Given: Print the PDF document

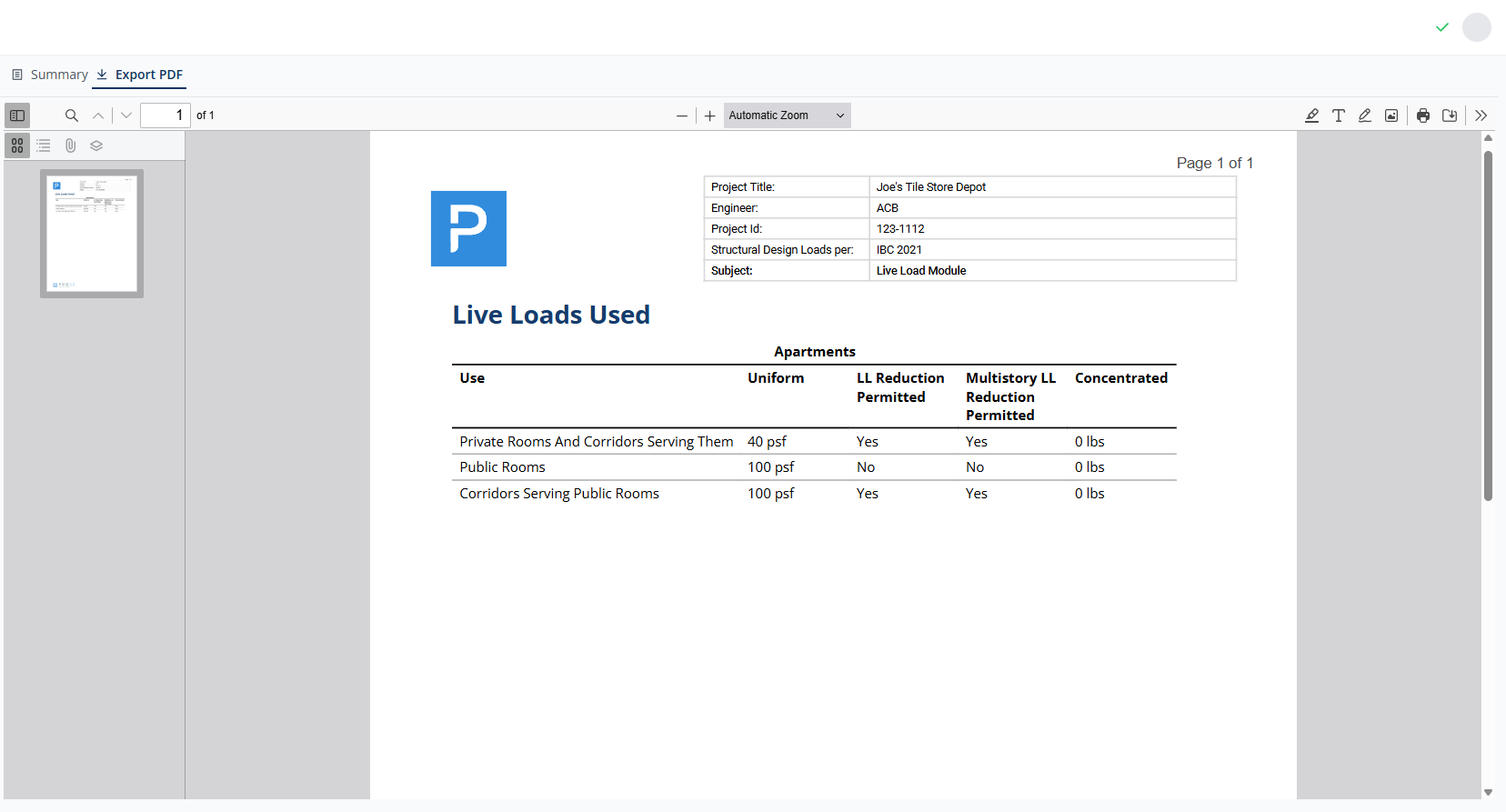Looking at the screenshot, I should [1423, 115].
